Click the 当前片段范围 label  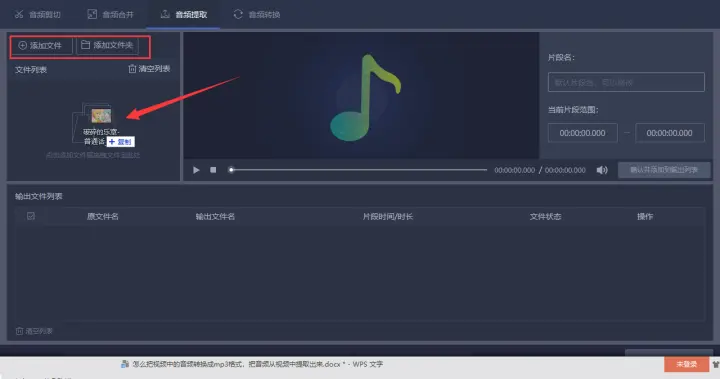tap(573, 110)
